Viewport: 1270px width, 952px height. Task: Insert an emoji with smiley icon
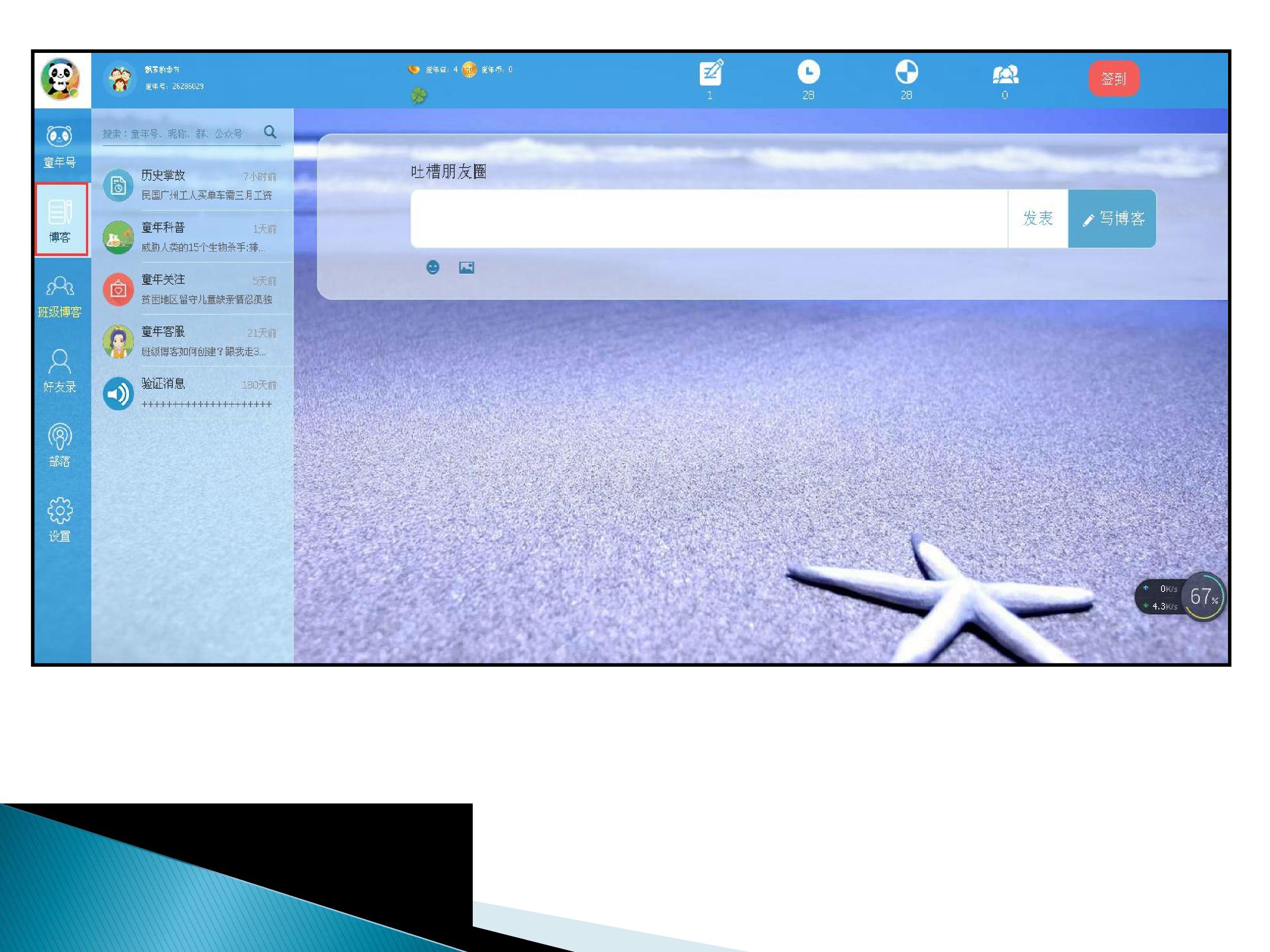[x=433, y=268]
